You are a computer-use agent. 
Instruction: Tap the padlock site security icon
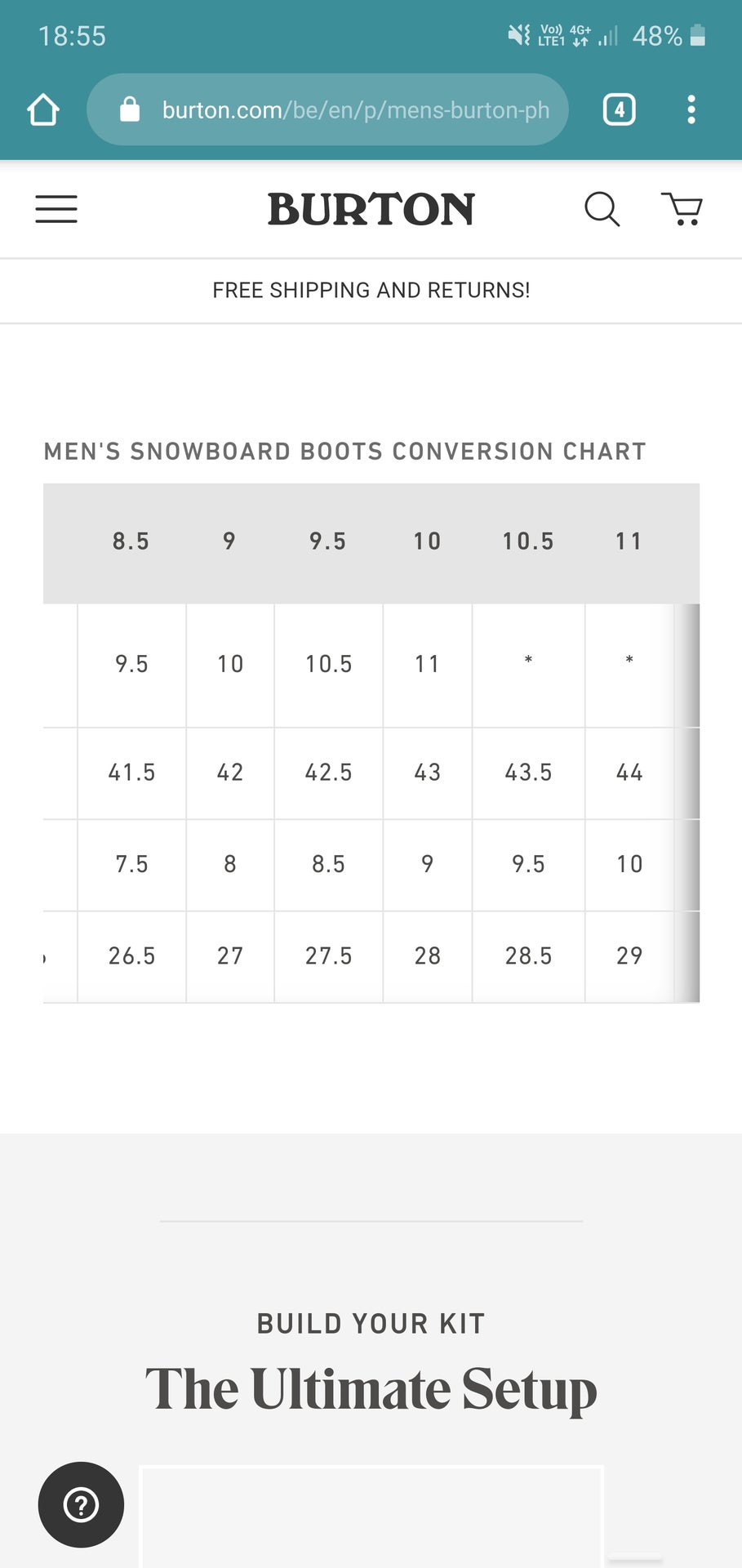point(130,109)
